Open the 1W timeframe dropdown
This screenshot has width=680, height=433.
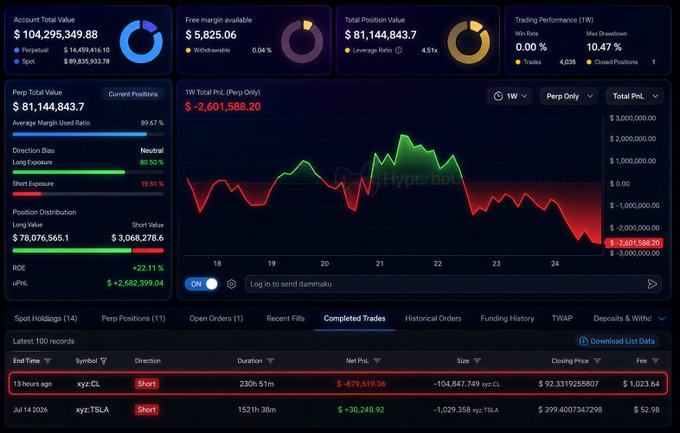point(509,96)
